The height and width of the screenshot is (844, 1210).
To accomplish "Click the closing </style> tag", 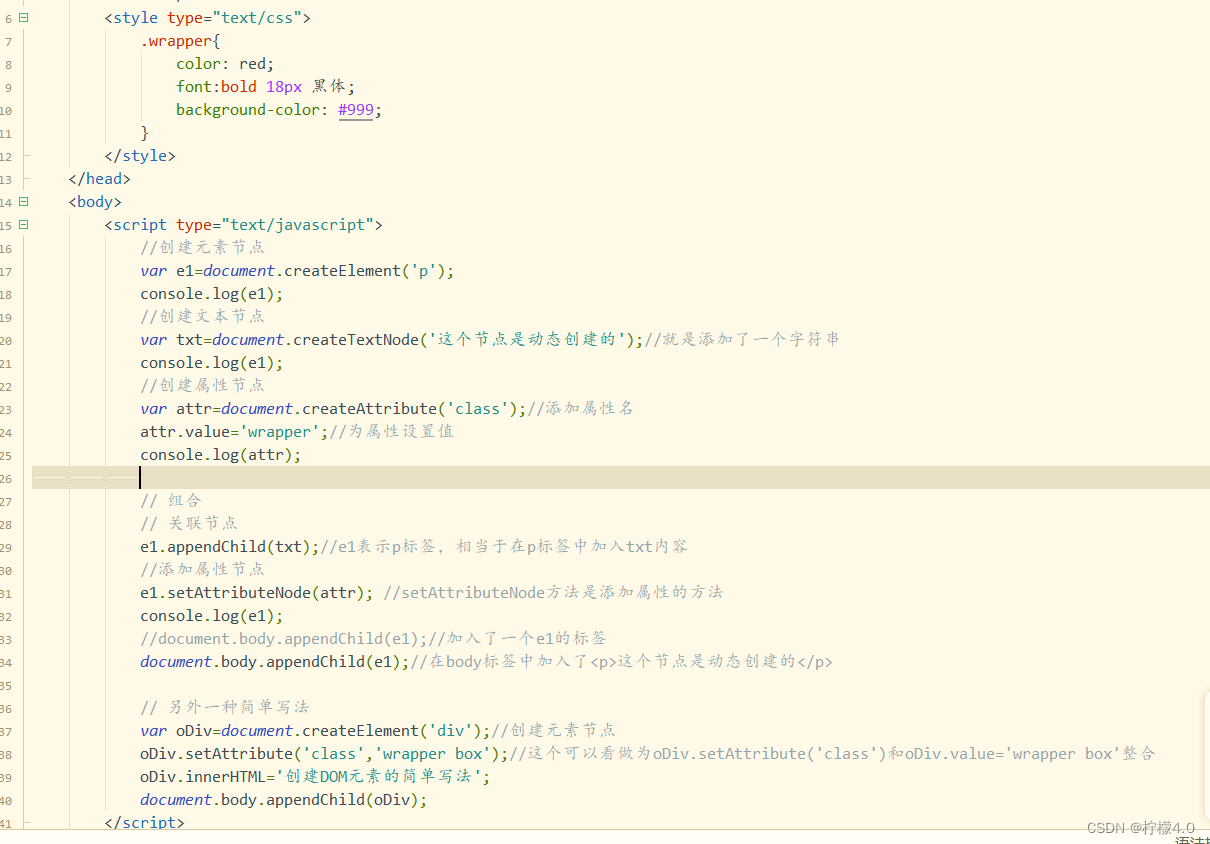I will pyautogui.click(x=140, y=156).
